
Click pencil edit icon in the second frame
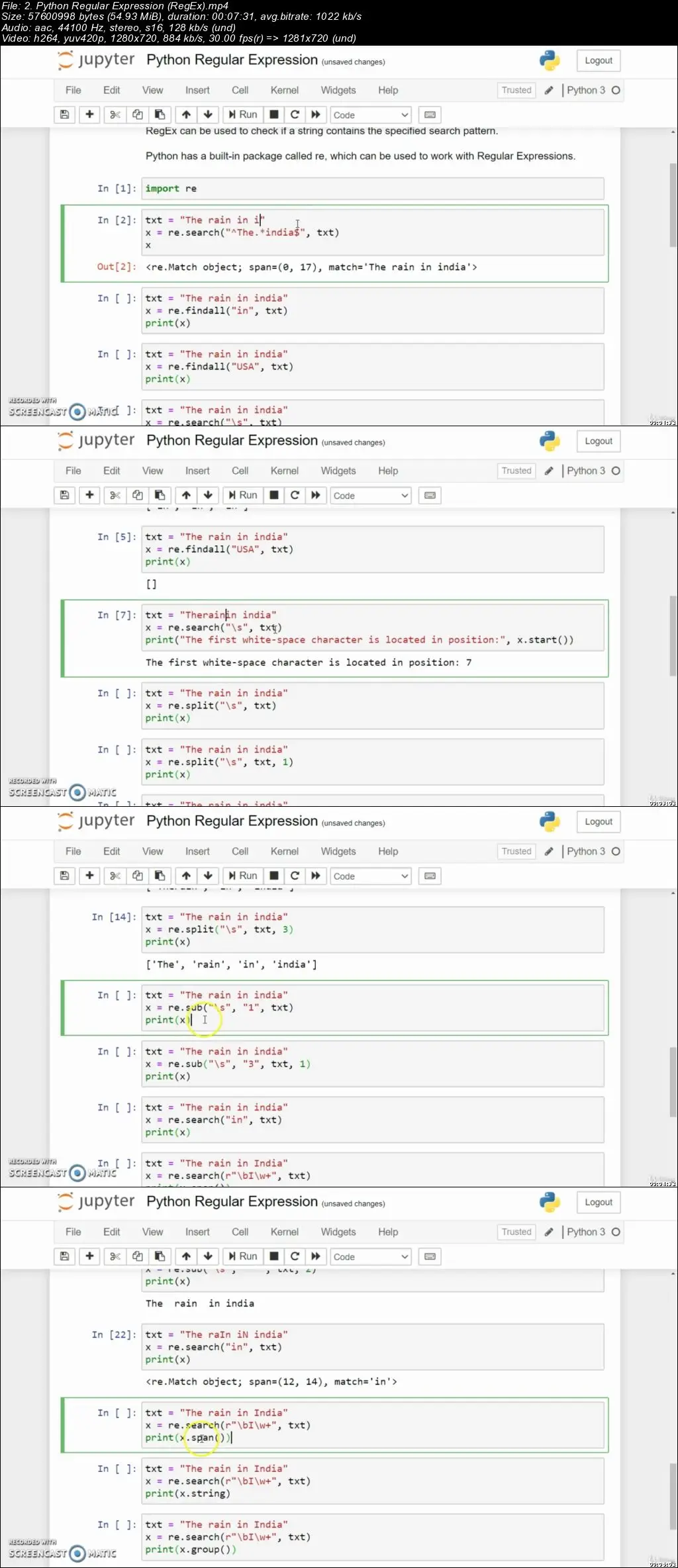click(x=549, y=471)
